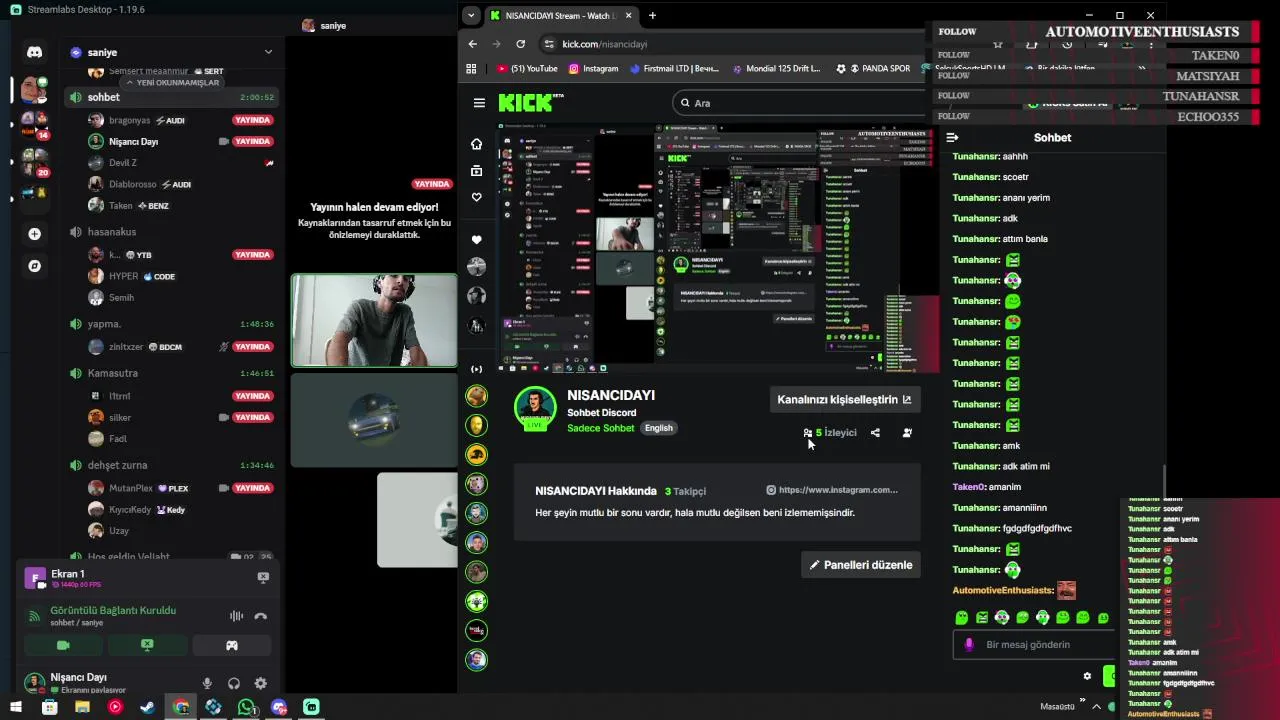Viewport: 1280px width, 720px height.
Task: Open the car avatar participant tile
Action: click(374, 420)
